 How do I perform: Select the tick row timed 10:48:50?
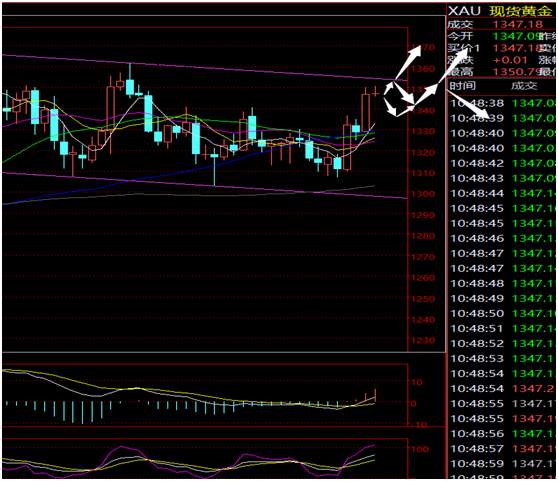pyautogui.click(x=502, y=313)
